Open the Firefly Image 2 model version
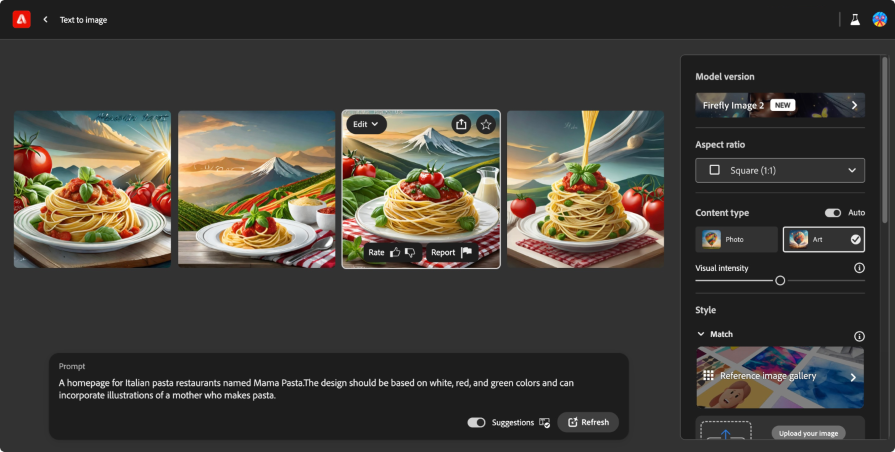 click(x=780, y=105)
